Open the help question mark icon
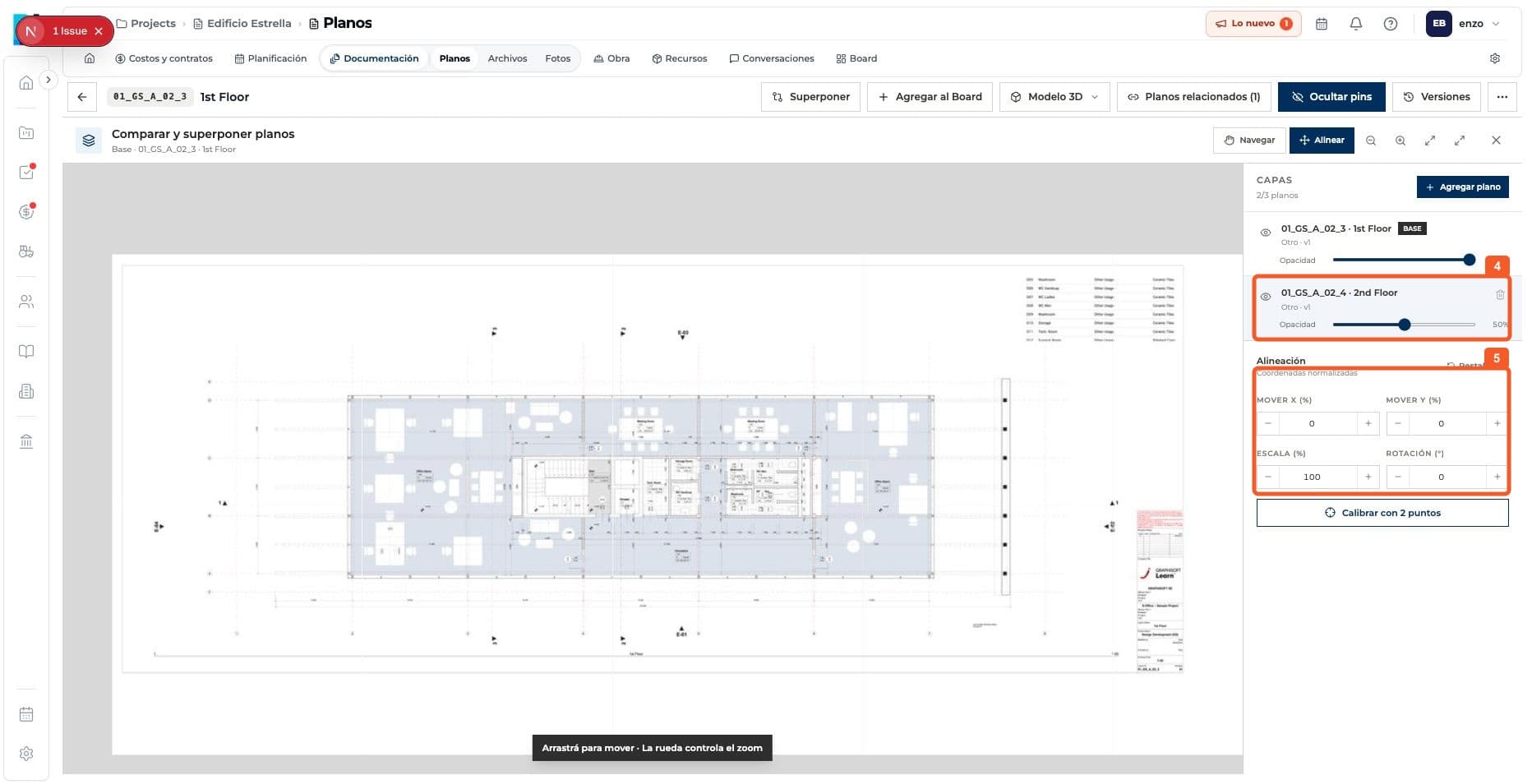Image resolution: width=1532 pixels, height=784 pixels. tap(1391, 24)
